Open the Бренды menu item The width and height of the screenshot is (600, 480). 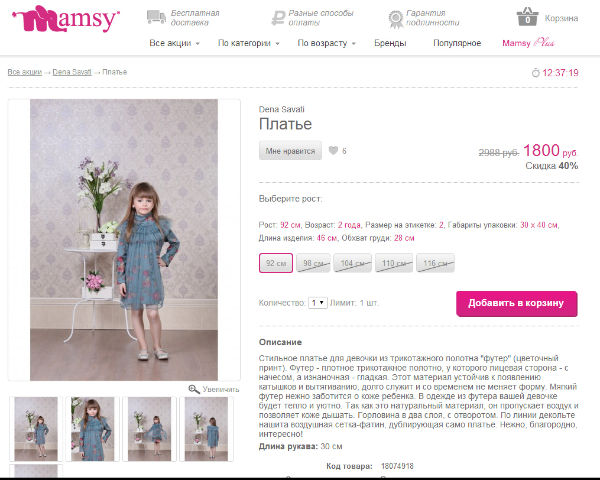pos(390,43)
